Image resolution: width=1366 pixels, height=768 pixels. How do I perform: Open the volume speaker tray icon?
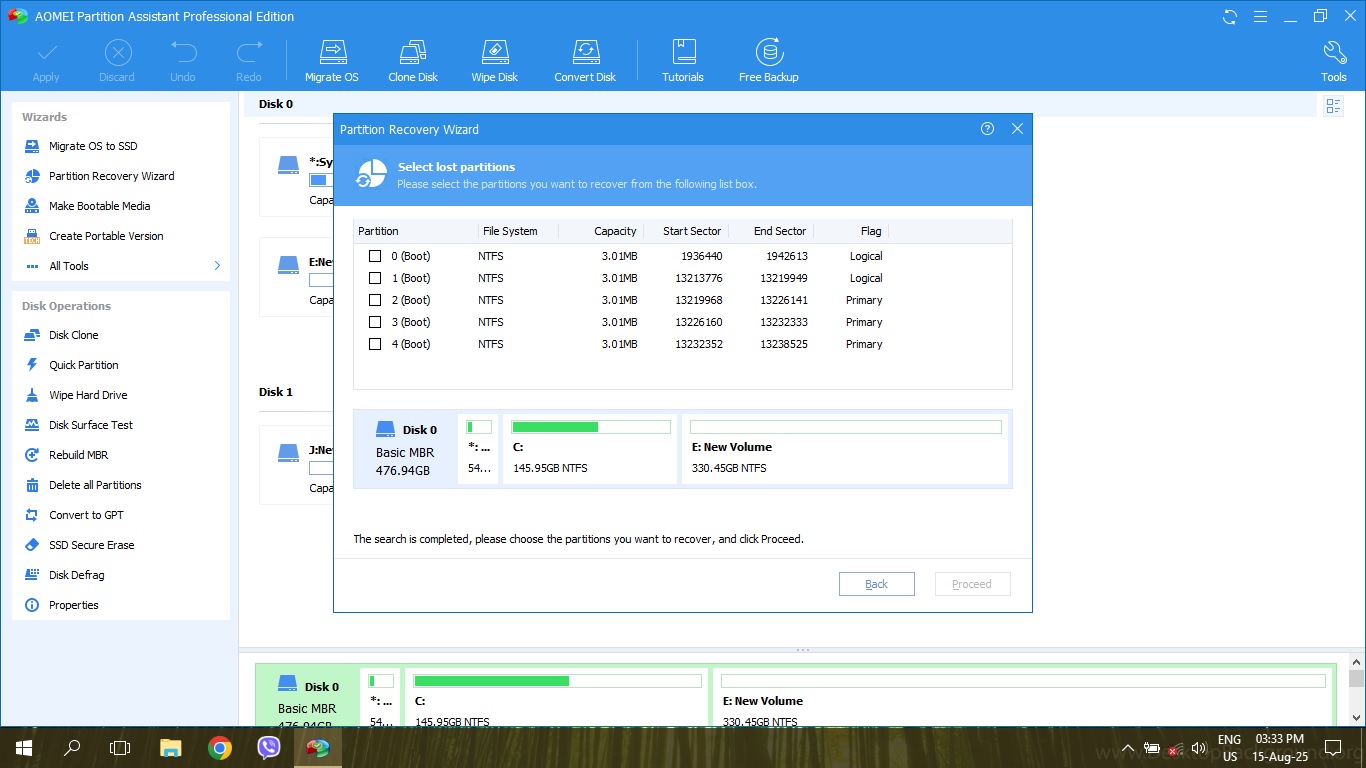[1199, 747]
